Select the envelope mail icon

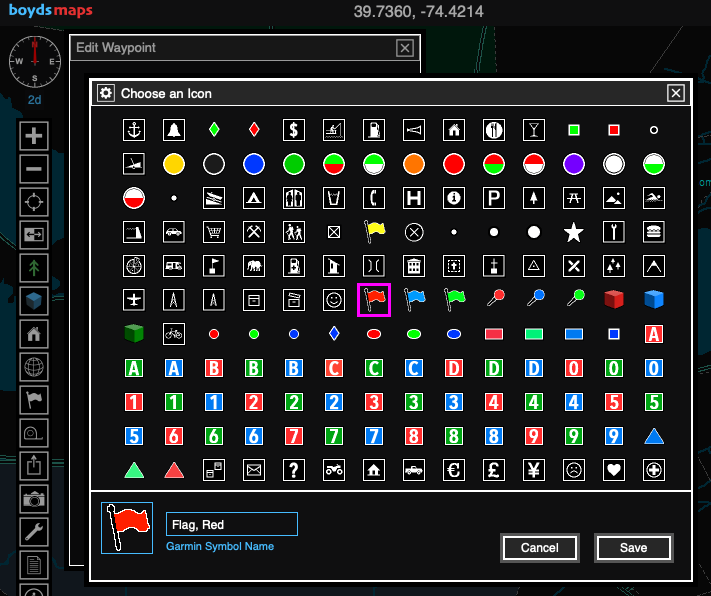tap(254, 469)
